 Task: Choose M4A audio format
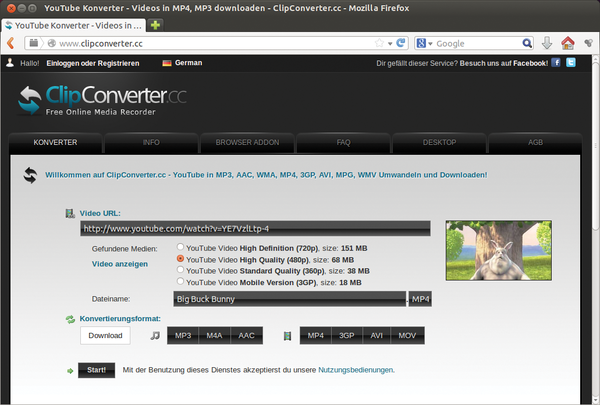214,336
